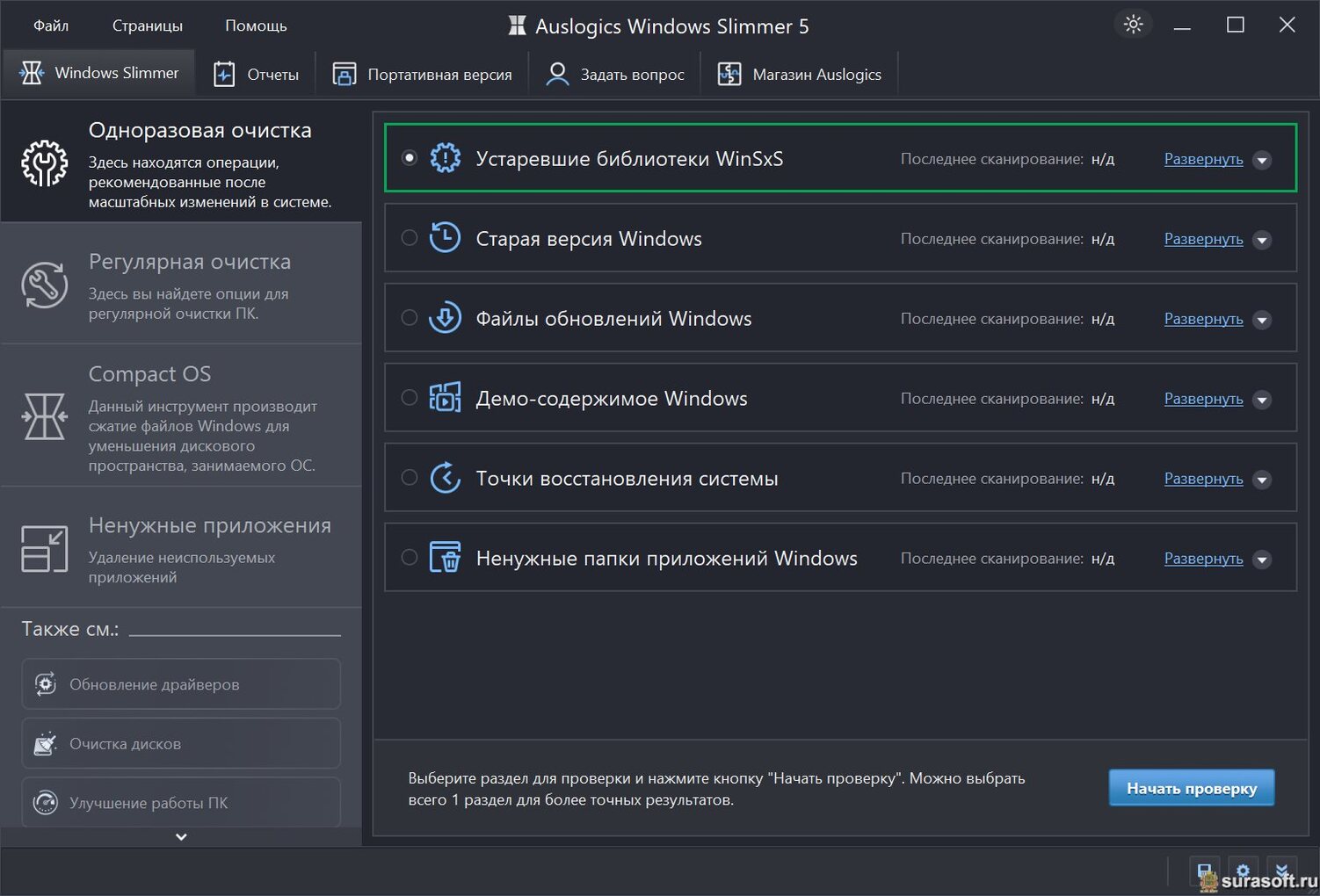
Task: Open the Ненужные приложения sidebar section
Action: 181,547
